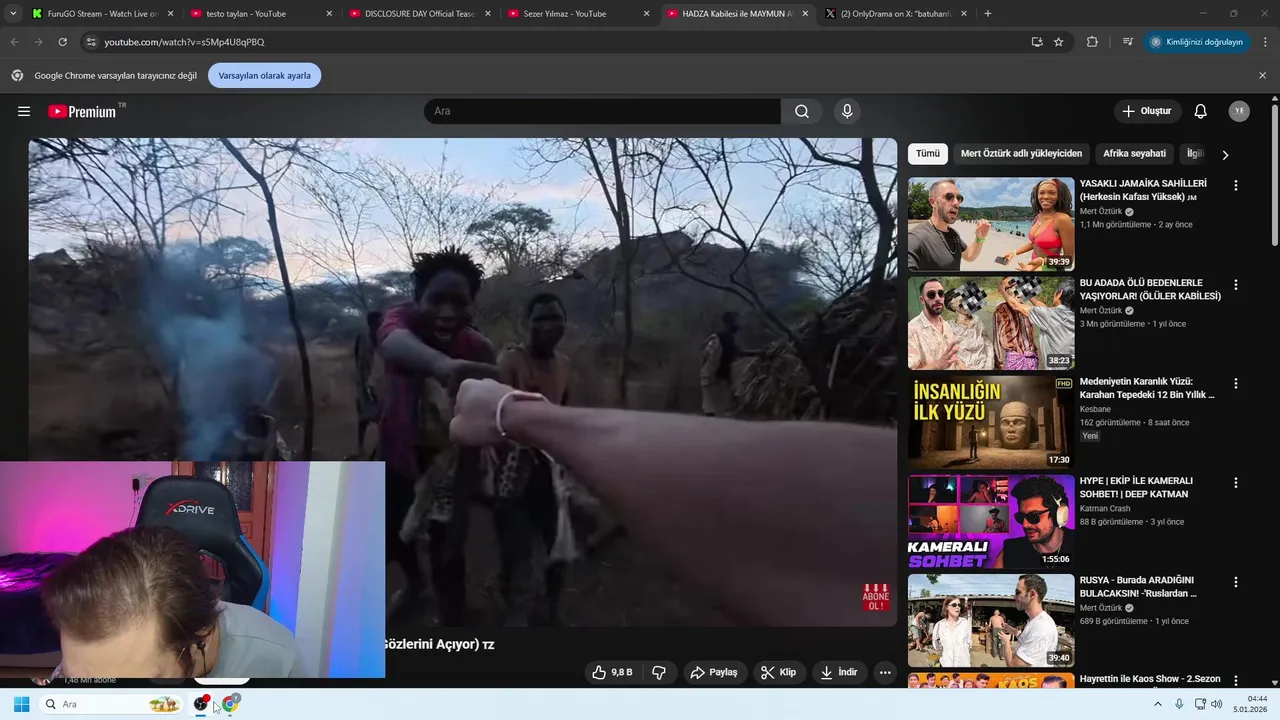Open Windows Start menu

(21, 704)
